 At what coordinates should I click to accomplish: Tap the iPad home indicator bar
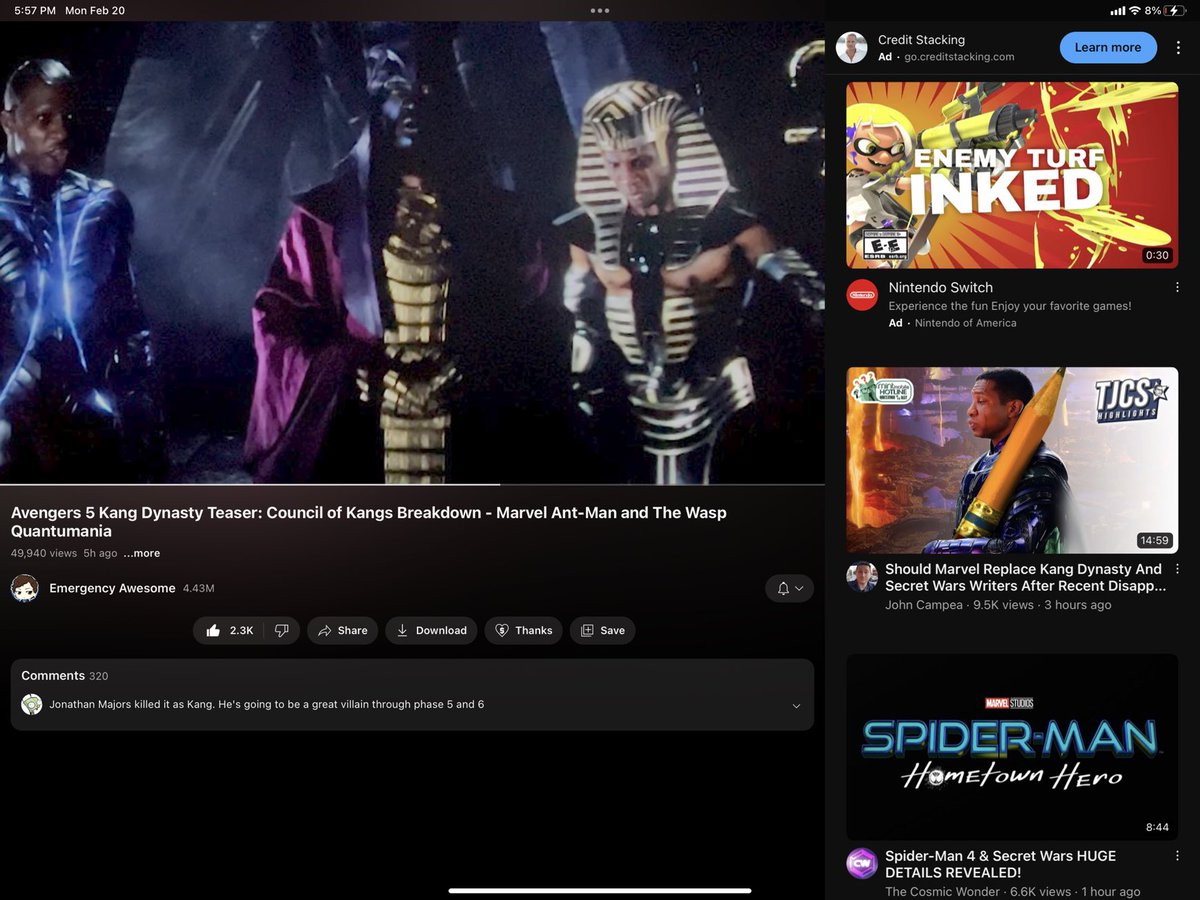(x=600, y=890)
